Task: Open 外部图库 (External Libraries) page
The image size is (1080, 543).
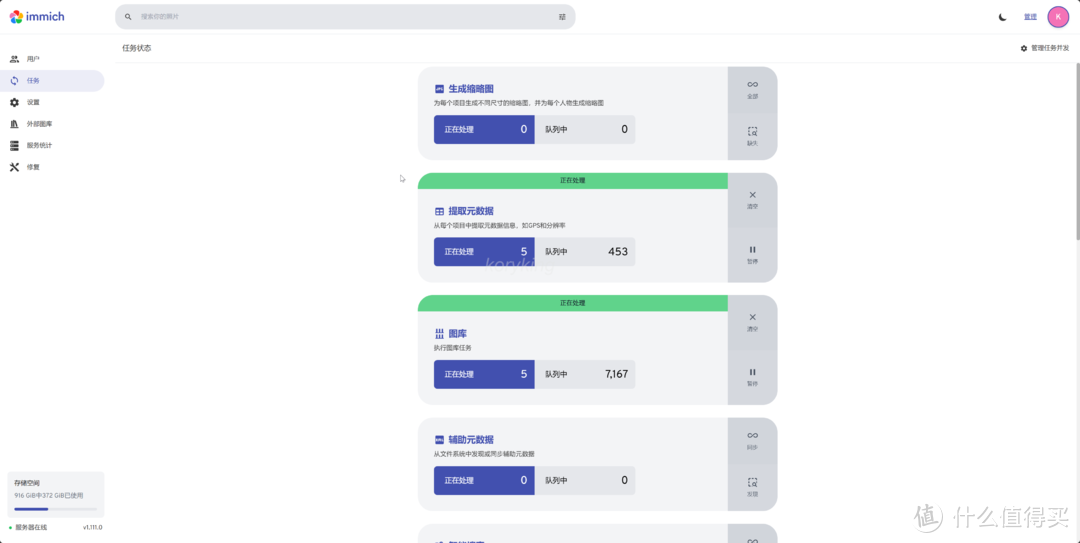Action: pos(39,124)
